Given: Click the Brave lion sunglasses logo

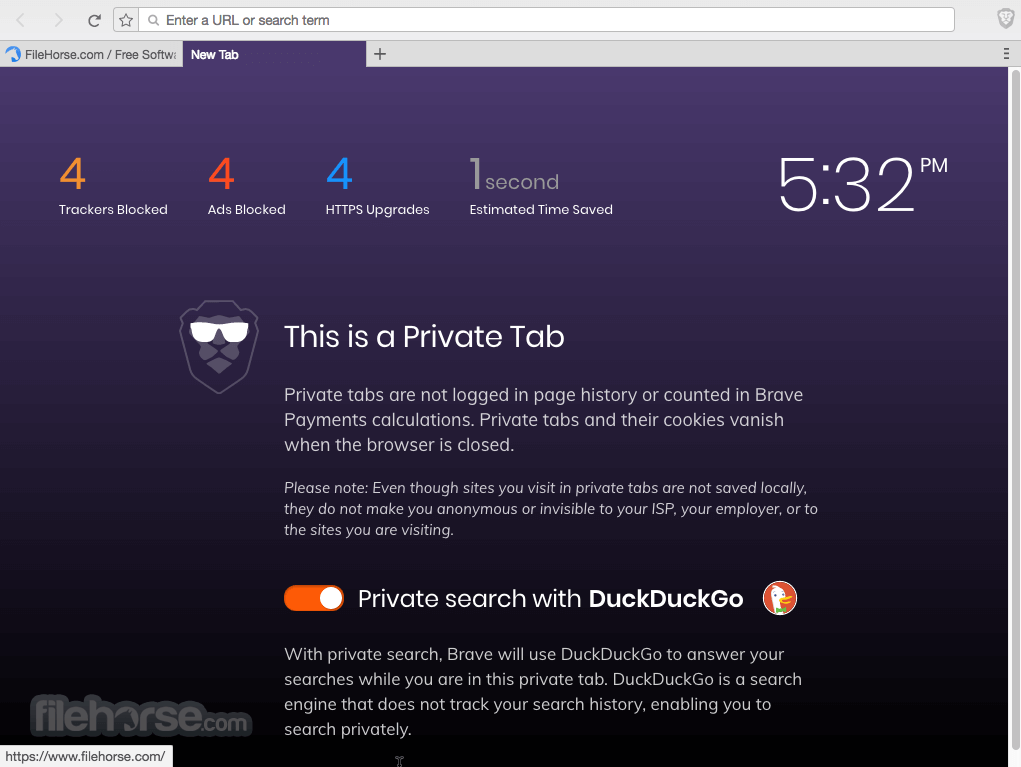Looking at the screenshot, I should (219, 346).
